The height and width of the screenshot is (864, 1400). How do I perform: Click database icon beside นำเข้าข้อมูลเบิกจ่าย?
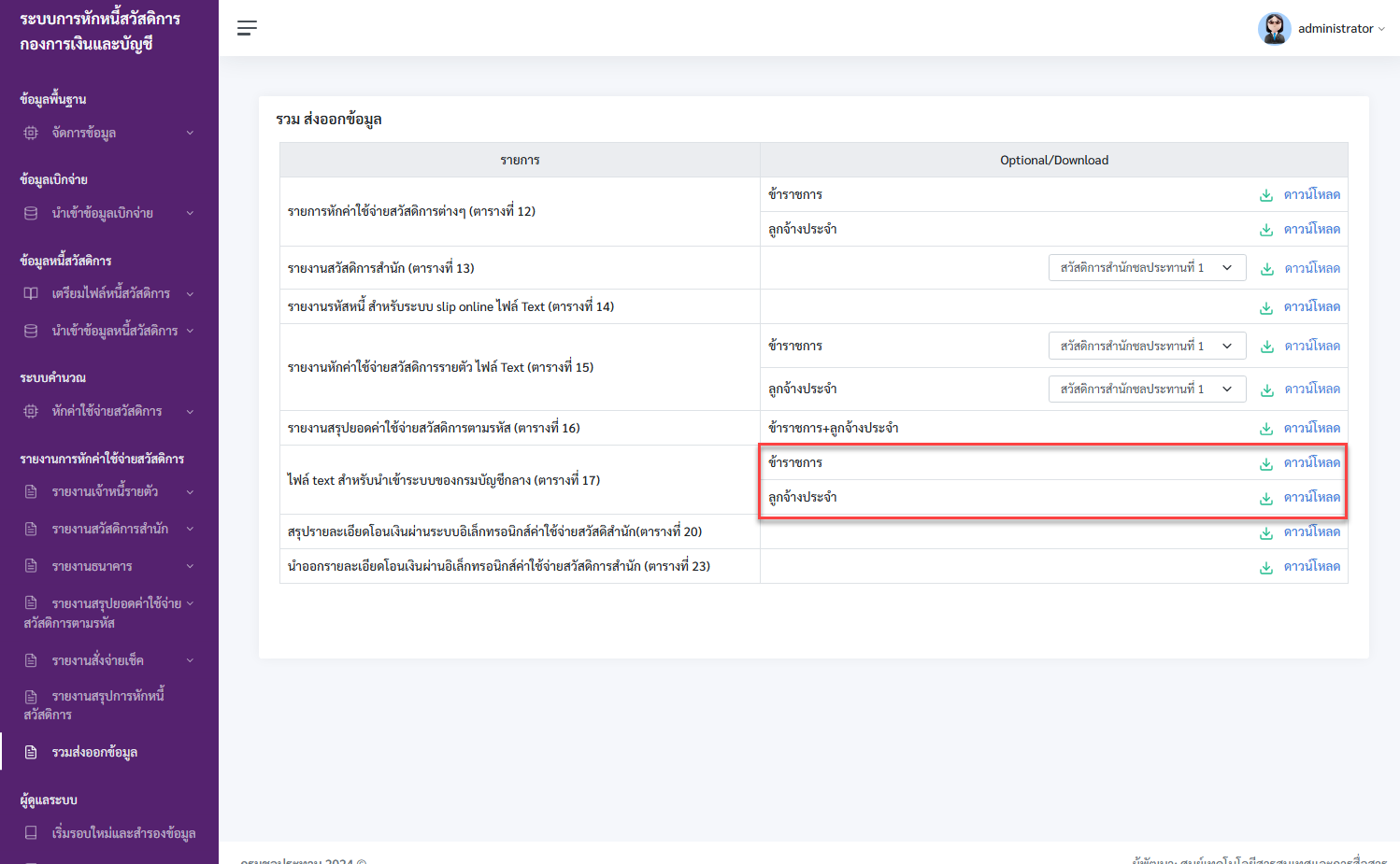point(31,213)
